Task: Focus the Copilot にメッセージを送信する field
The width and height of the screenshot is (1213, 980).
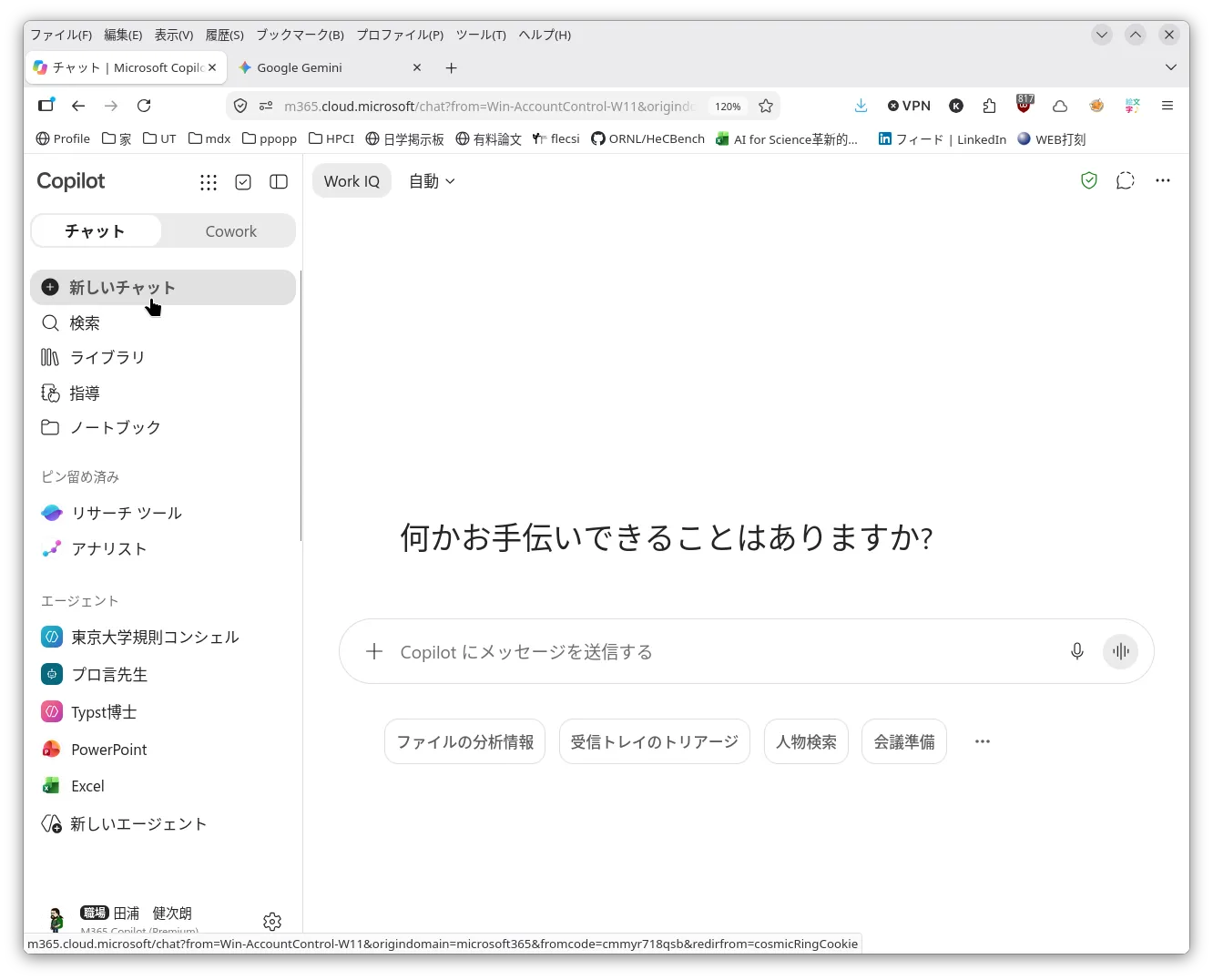Action: click(x=724, y=651)
